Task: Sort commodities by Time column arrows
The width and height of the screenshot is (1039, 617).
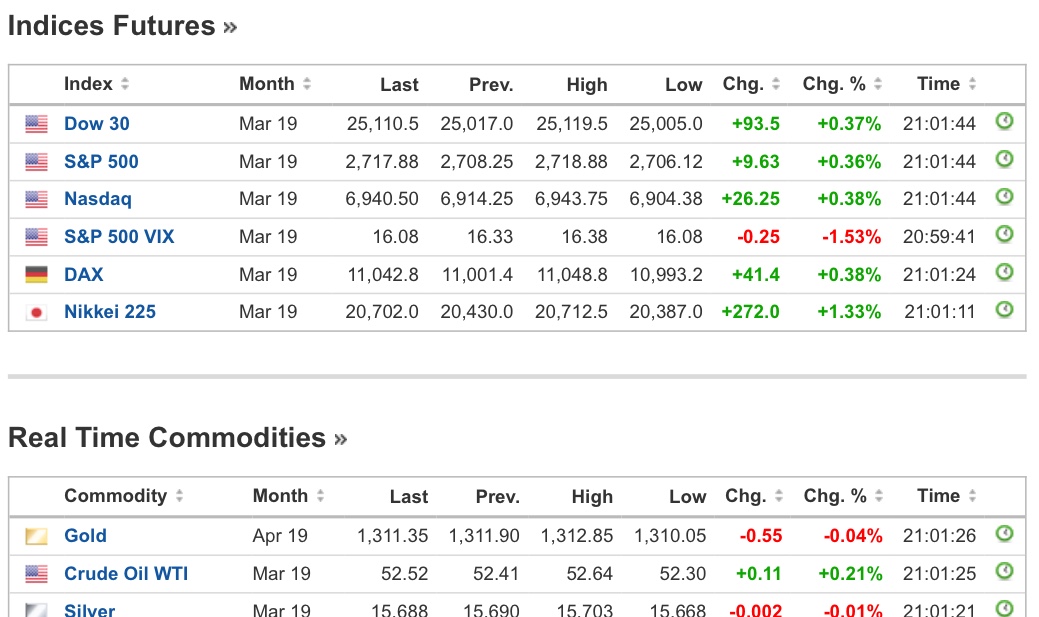Action: [x=972, y=497]
